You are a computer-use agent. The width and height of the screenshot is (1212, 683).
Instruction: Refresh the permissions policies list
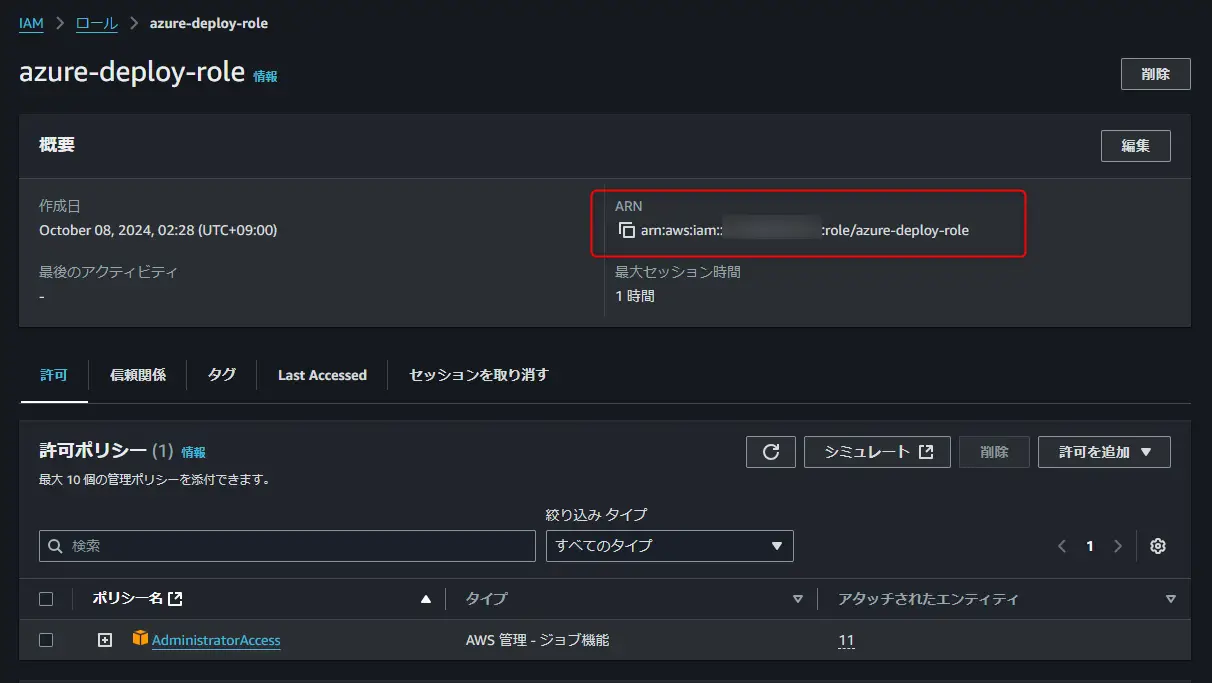(771, 452)
